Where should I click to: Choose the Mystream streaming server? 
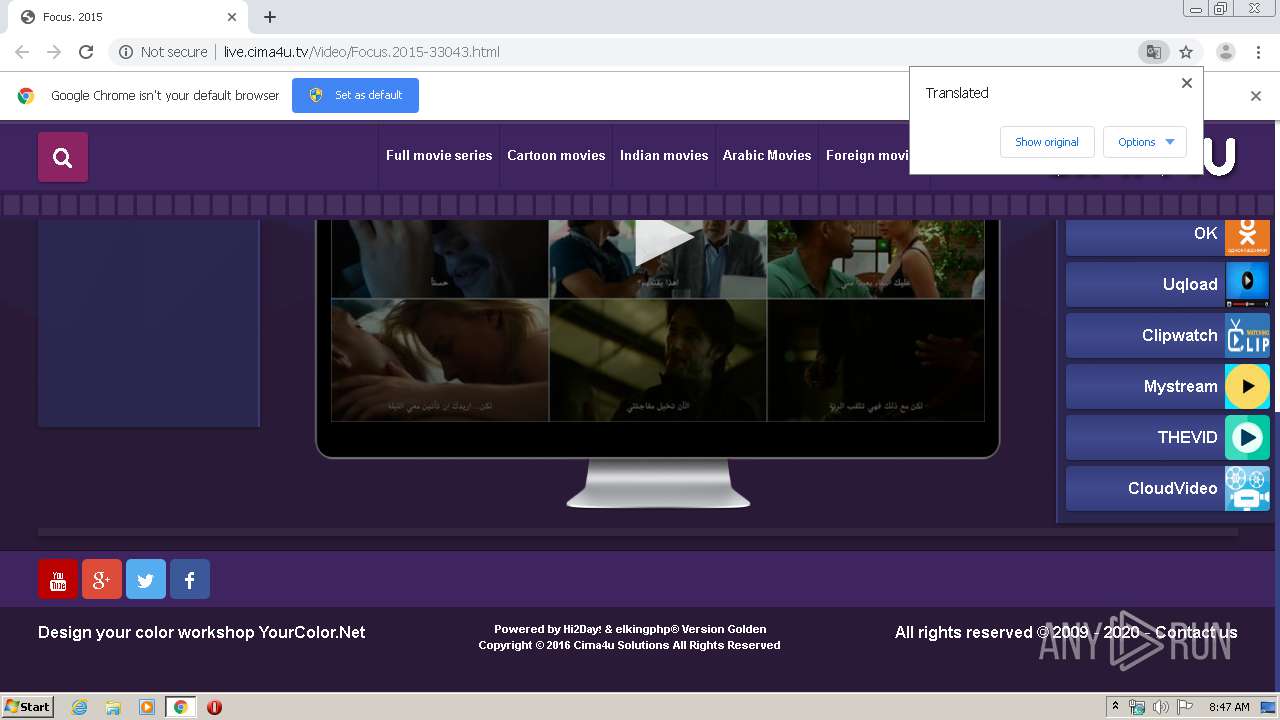1168,386
